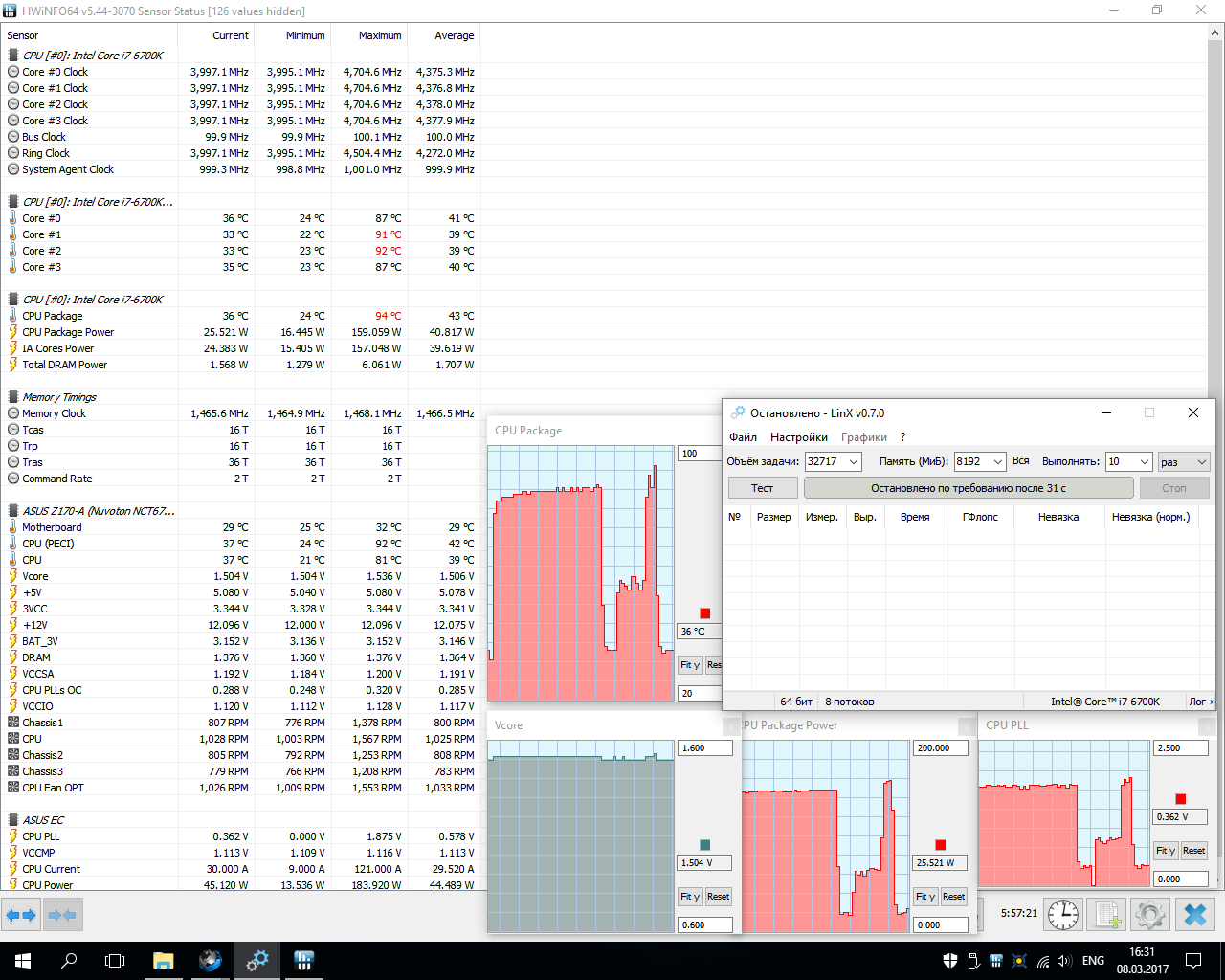The width and height of the screenshot is (1225, 980).
Task: Open the Настройки menu in LinX
Action: point(799,437)
